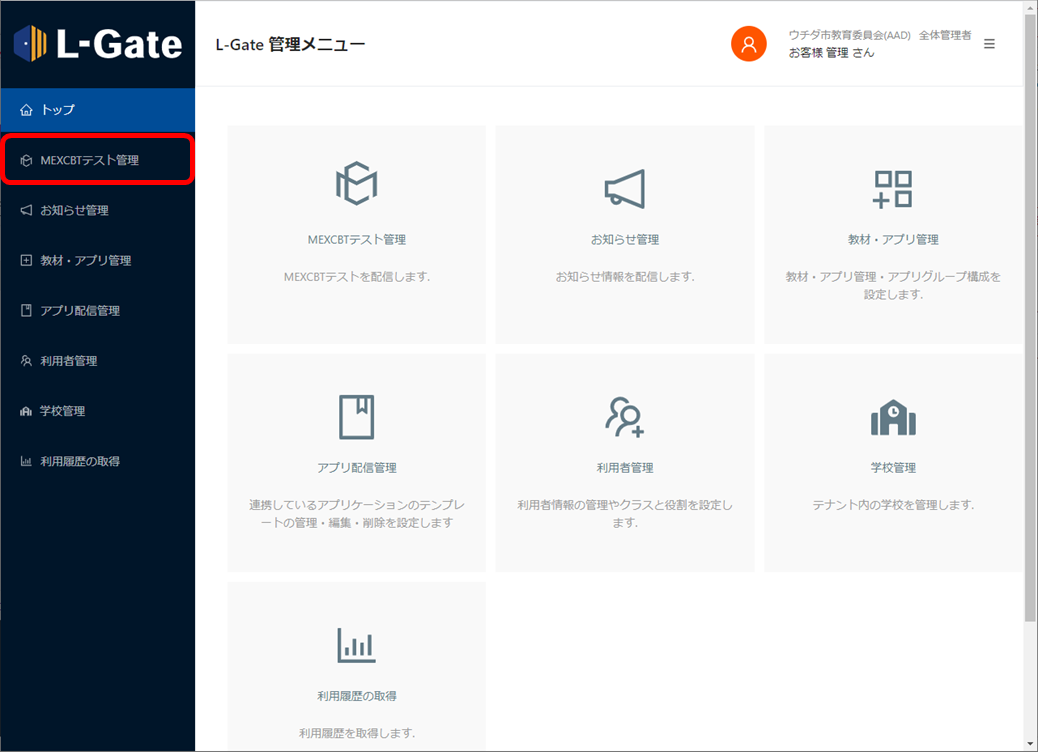Click the large school building icon on 学校管理 card

pos(893,417)
